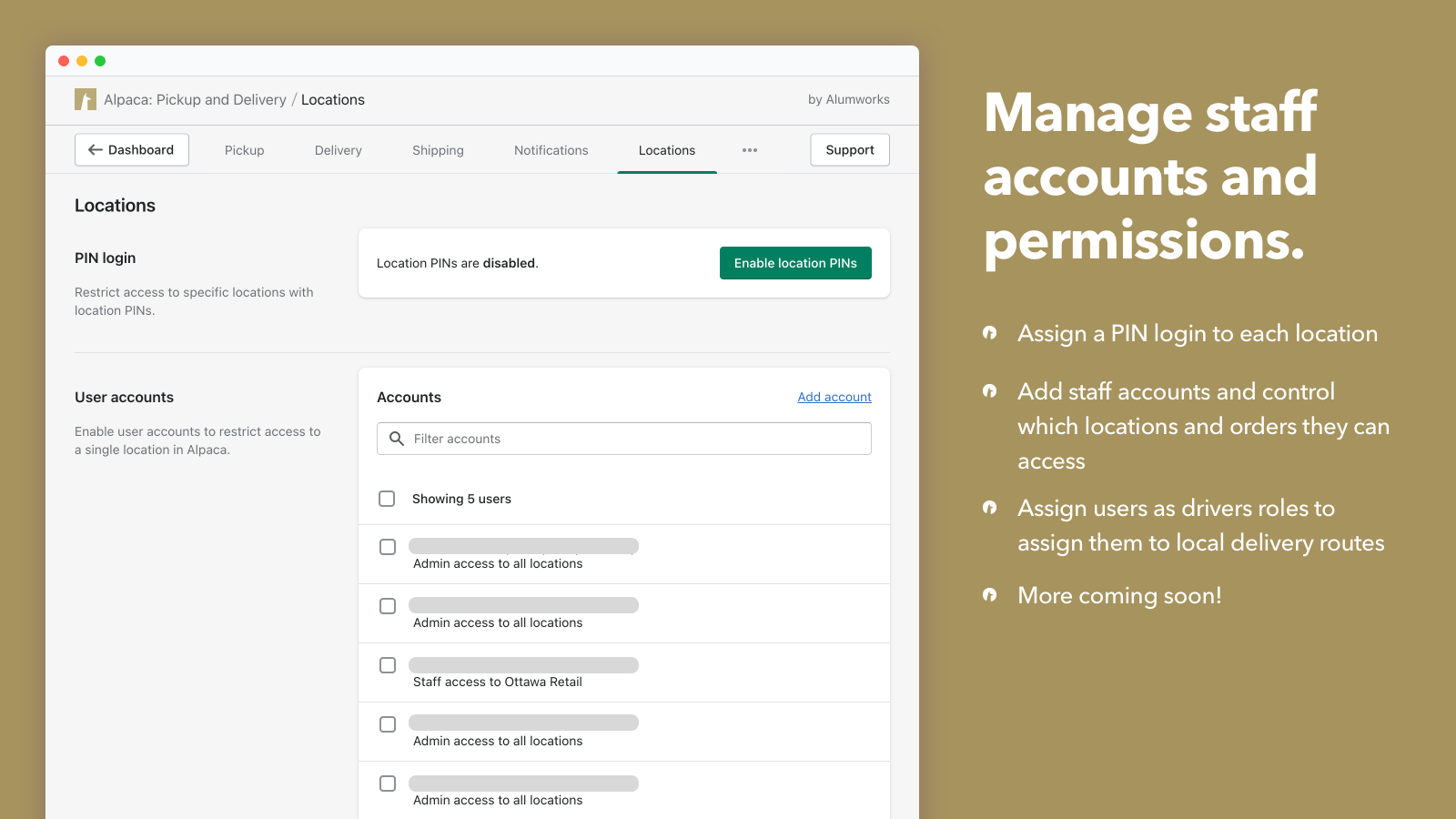1456x819 pixels.
Task: Check the first admin user's checkbox
Action: [388, 547]
